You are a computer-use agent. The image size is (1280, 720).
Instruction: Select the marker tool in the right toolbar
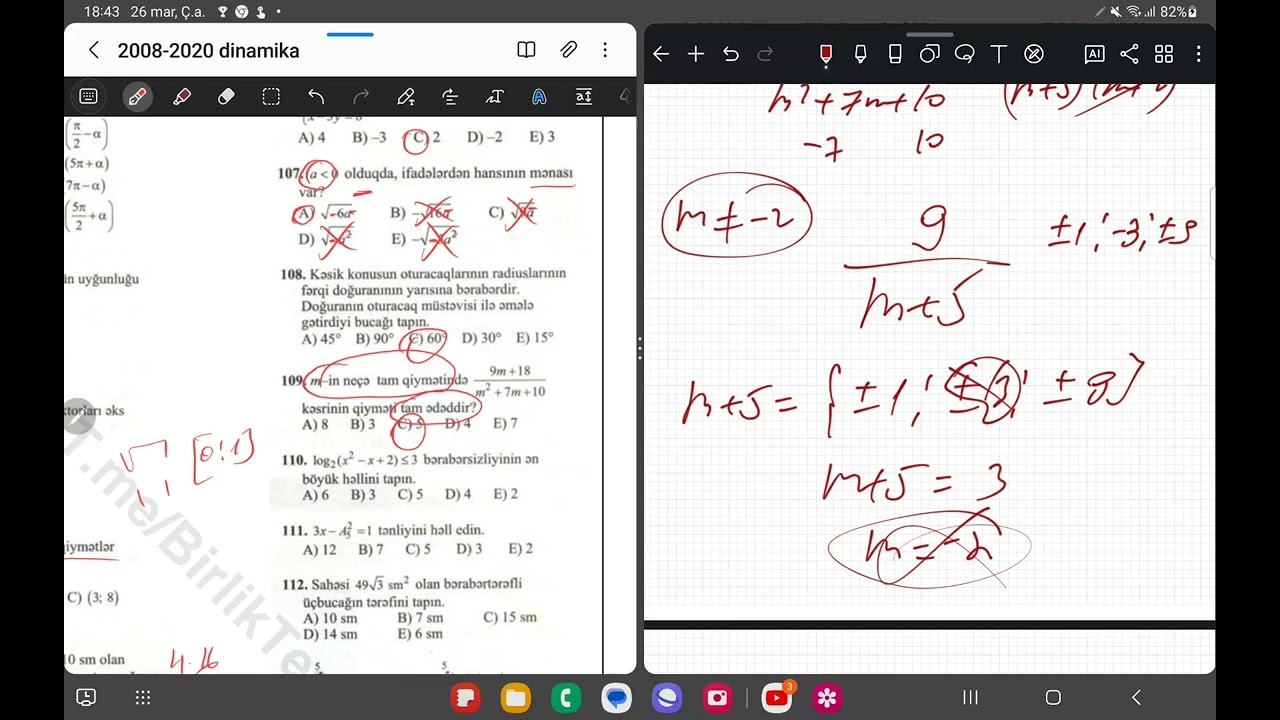click(x=860, y=54)
